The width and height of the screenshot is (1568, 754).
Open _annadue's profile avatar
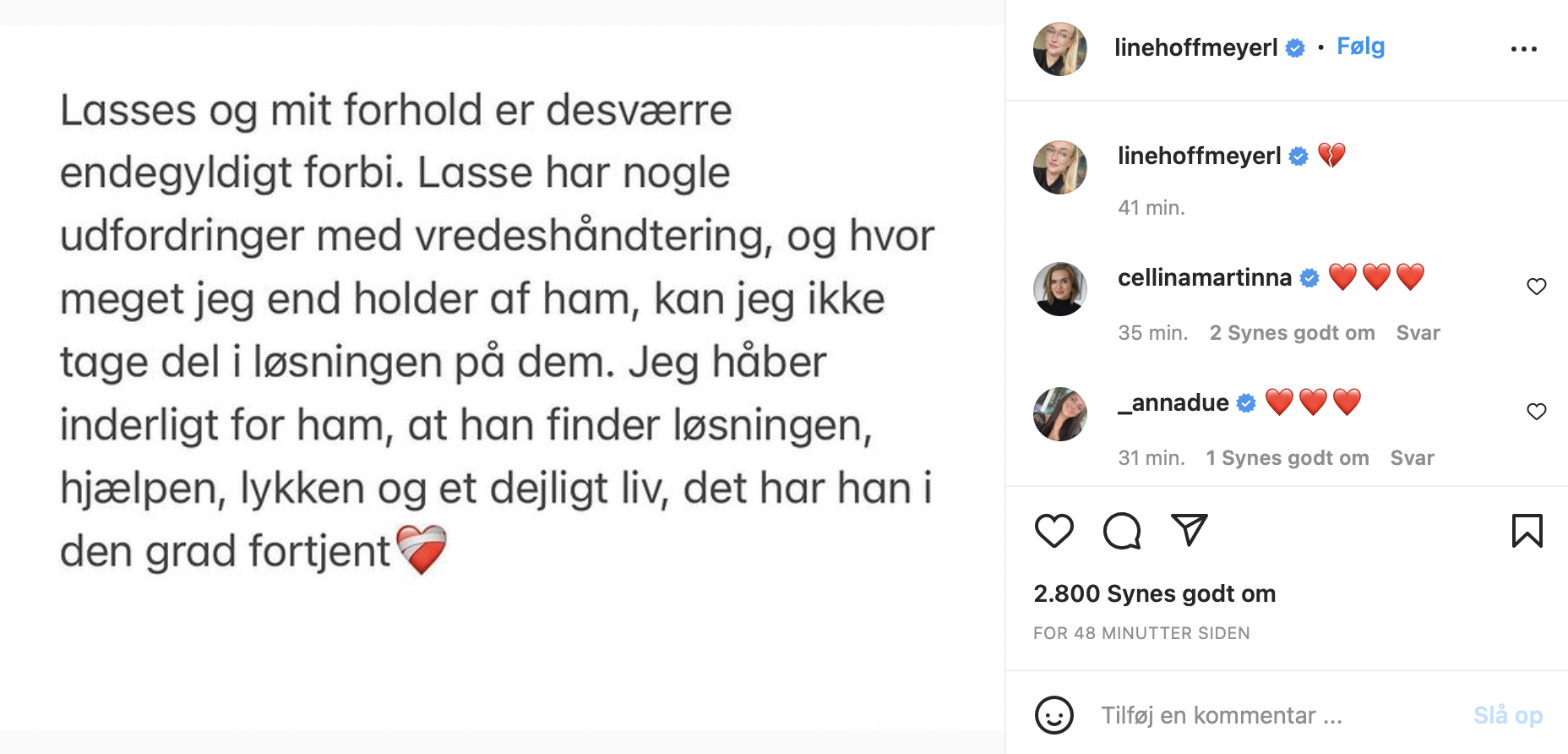click(x=1059, y=414)
